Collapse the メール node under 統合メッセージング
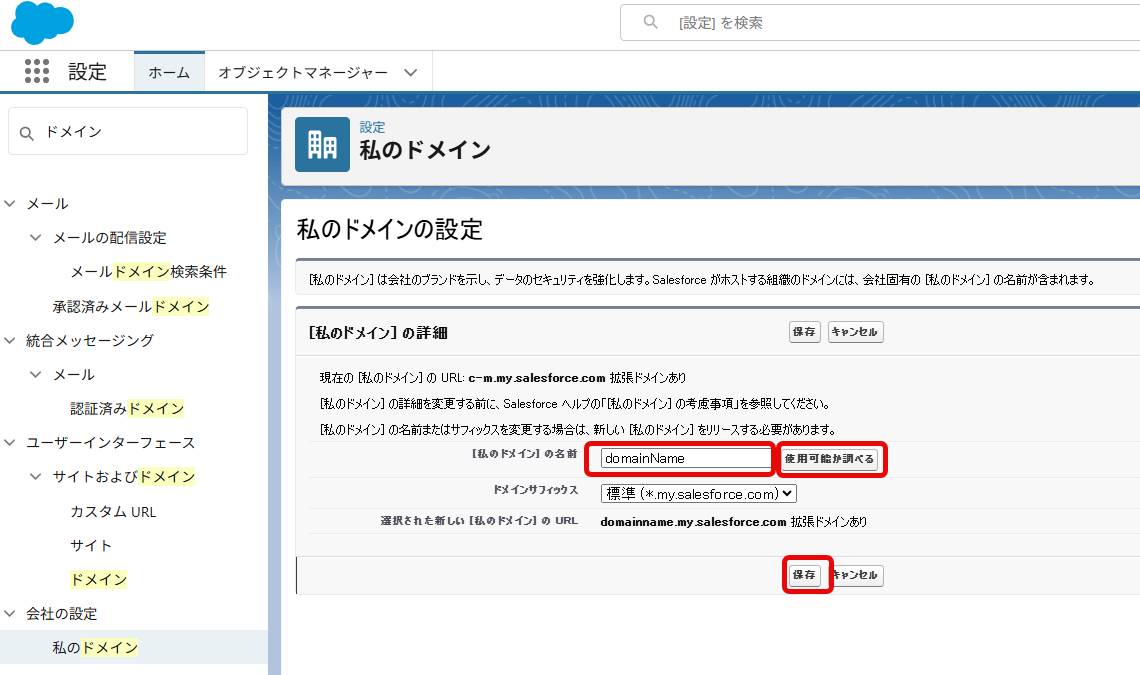1140x675 pixels. pos(36,374)
